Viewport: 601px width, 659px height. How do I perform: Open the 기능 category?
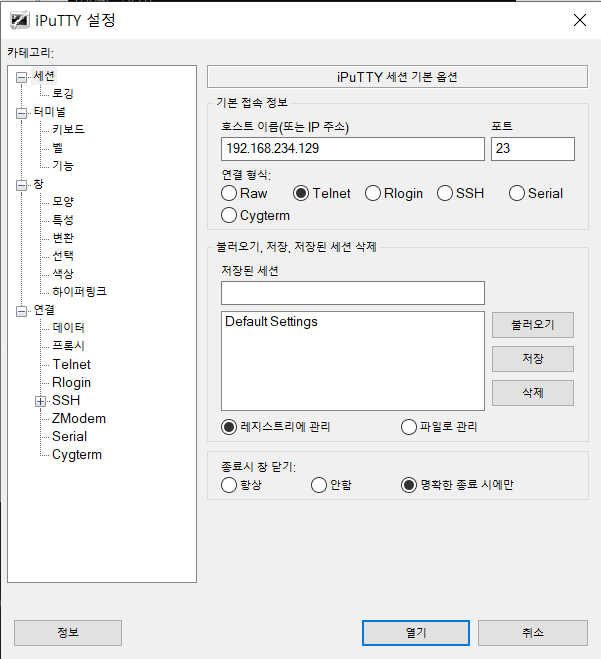pos(63,166)
